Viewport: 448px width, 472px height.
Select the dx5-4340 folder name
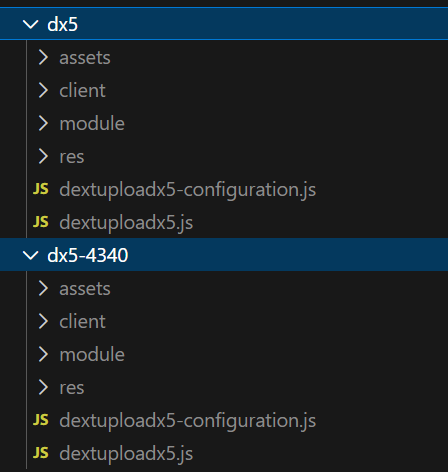tap(88, 255)
